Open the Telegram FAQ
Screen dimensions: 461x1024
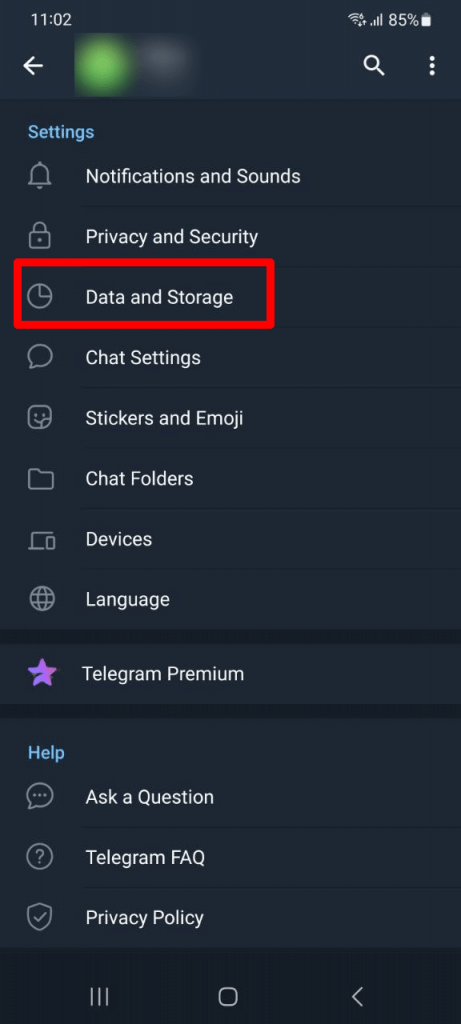[x=230, y=857]
